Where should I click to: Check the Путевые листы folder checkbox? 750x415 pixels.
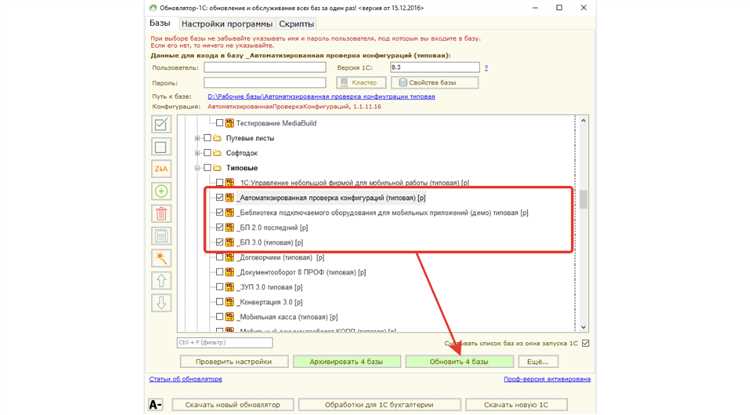point(207,138)
